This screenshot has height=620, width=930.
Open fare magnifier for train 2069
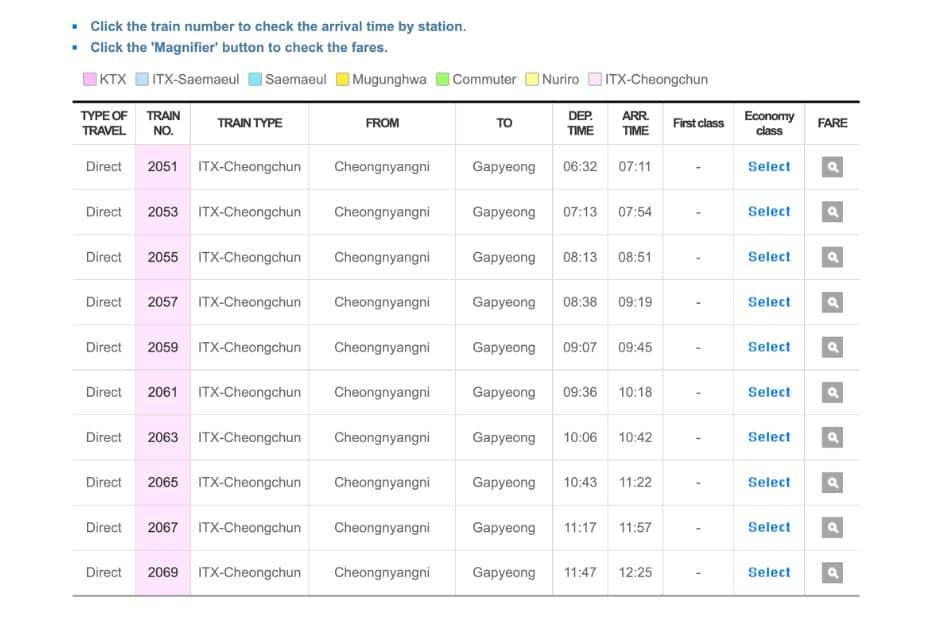[832, 573]
